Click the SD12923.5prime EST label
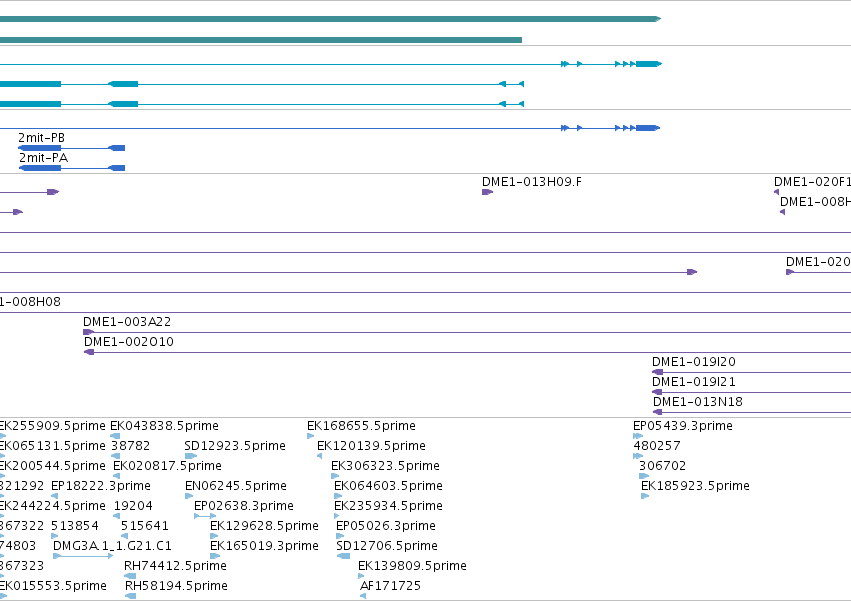 [x=235, y=446]
